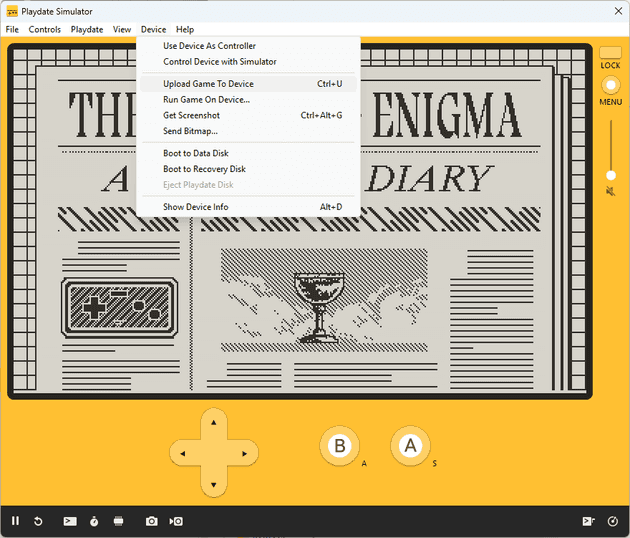The height and width of the screenshot is (538, 630).
Task: Restart the game using the restart icon
Action: [39, 521]
